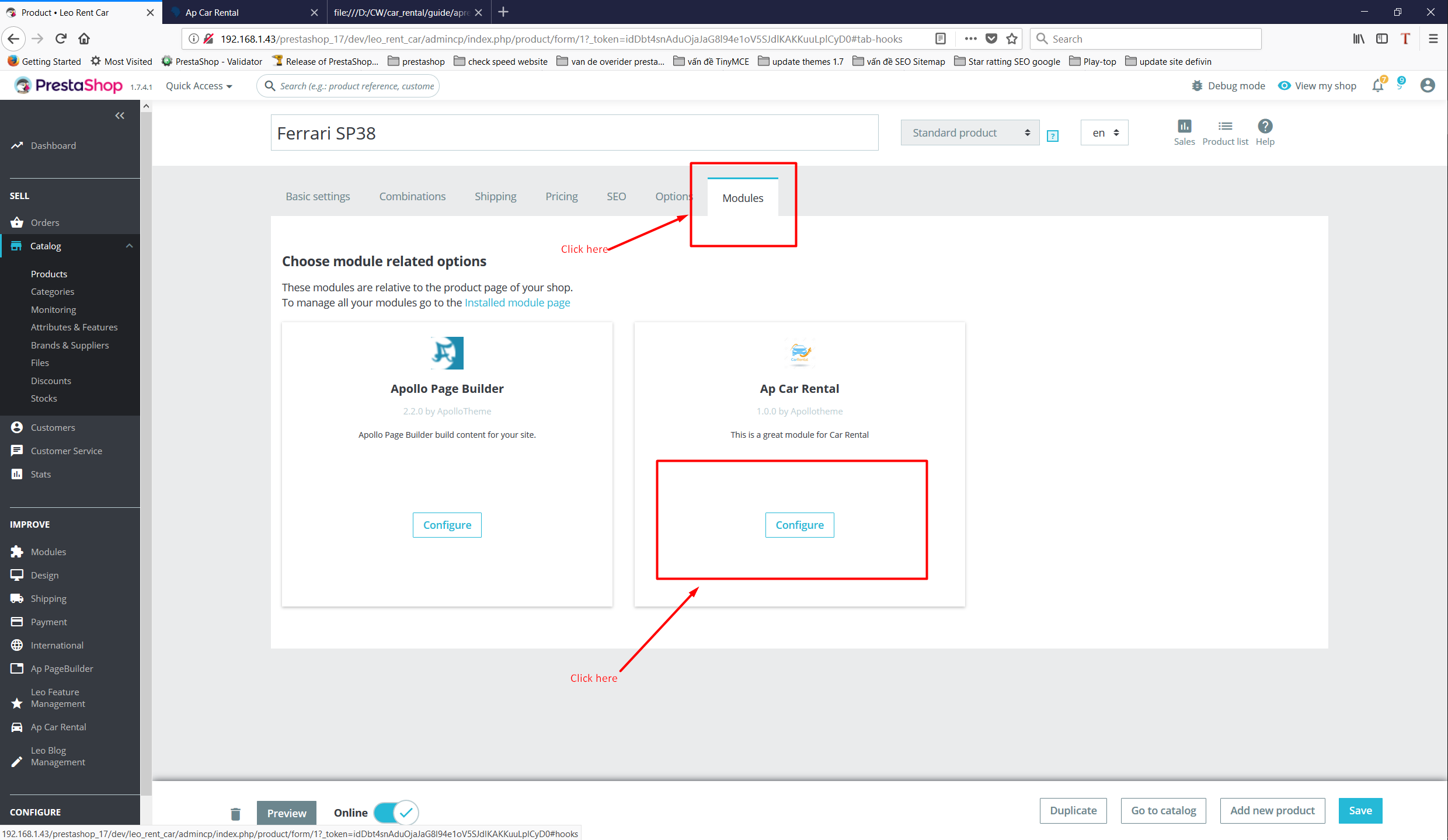The image size is (1448, 840).
Task: Open Quick Access dropdown menu
Action: tap(197, 86)
